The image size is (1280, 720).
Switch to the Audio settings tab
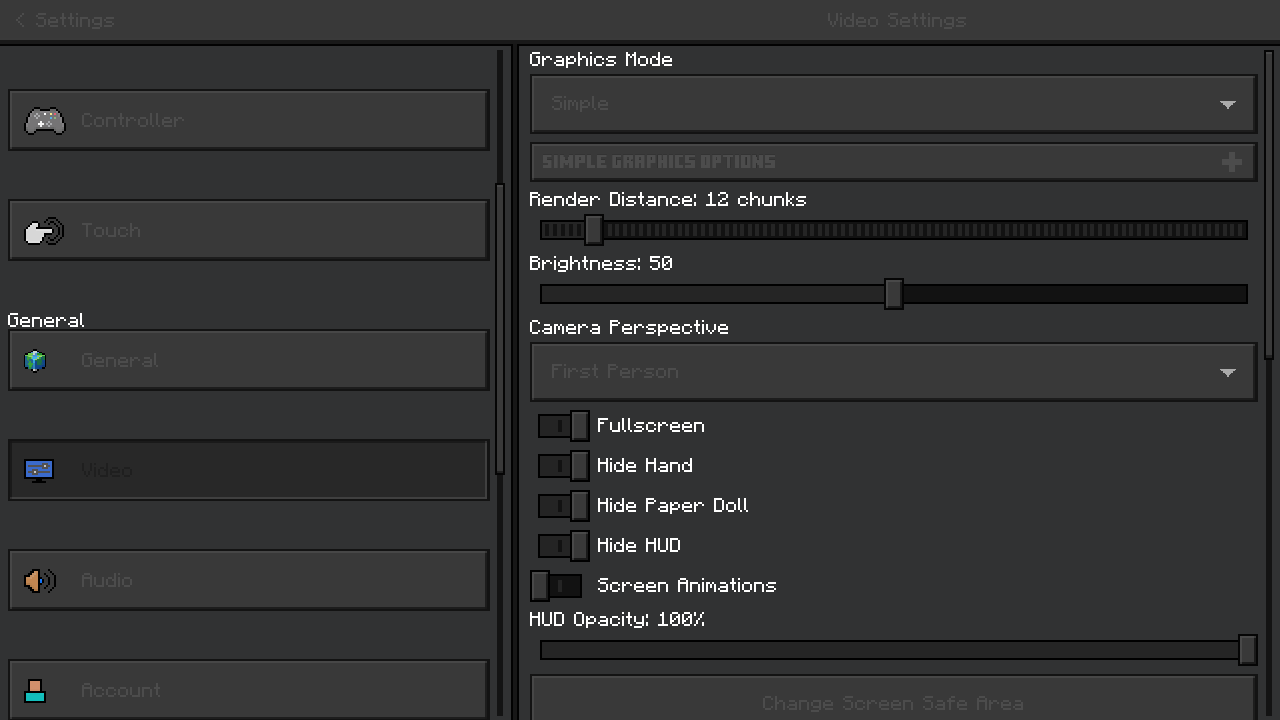tap(248, 580)
